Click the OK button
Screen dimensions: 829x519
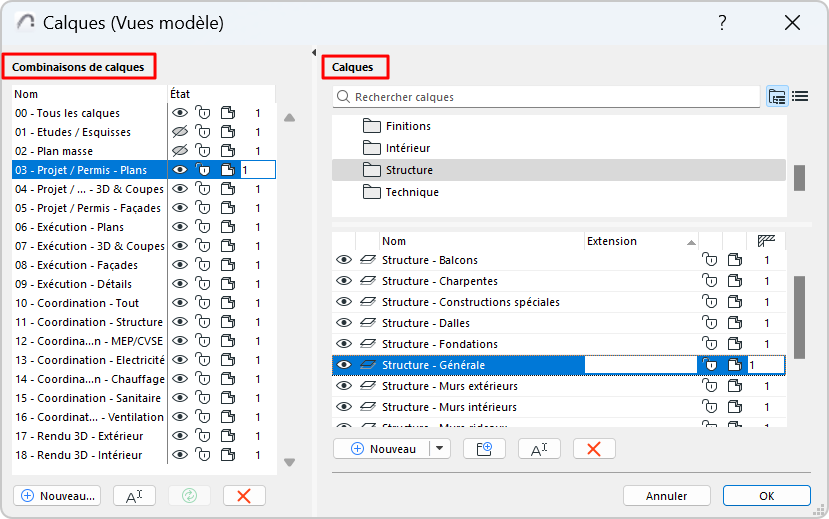pyautogui.click(x=766, y=496)
